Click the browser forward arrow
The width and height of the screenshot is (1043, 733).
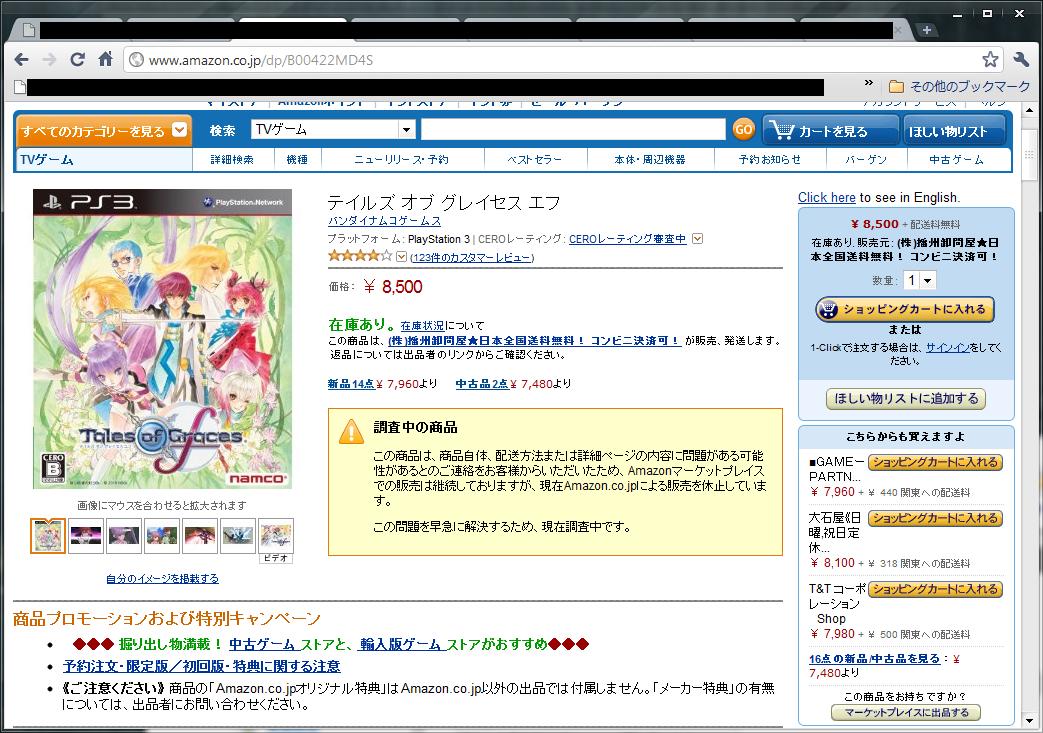(x=49, y=60)
